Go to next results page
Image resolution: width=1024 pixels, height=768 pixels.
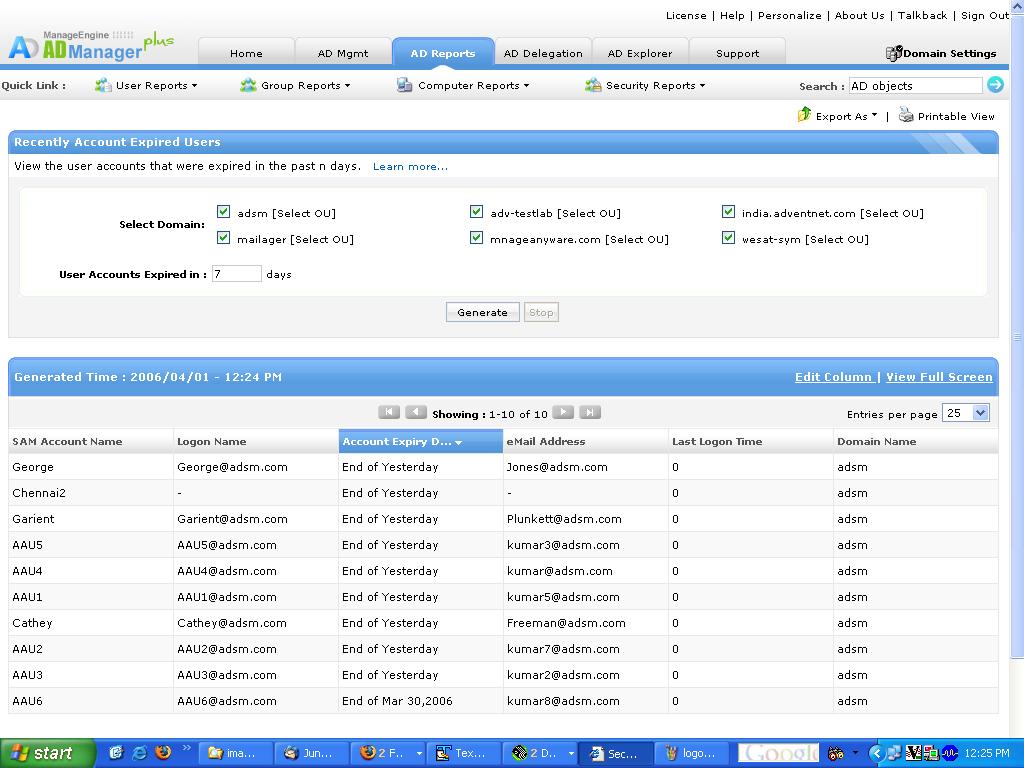tap(564, 412)
